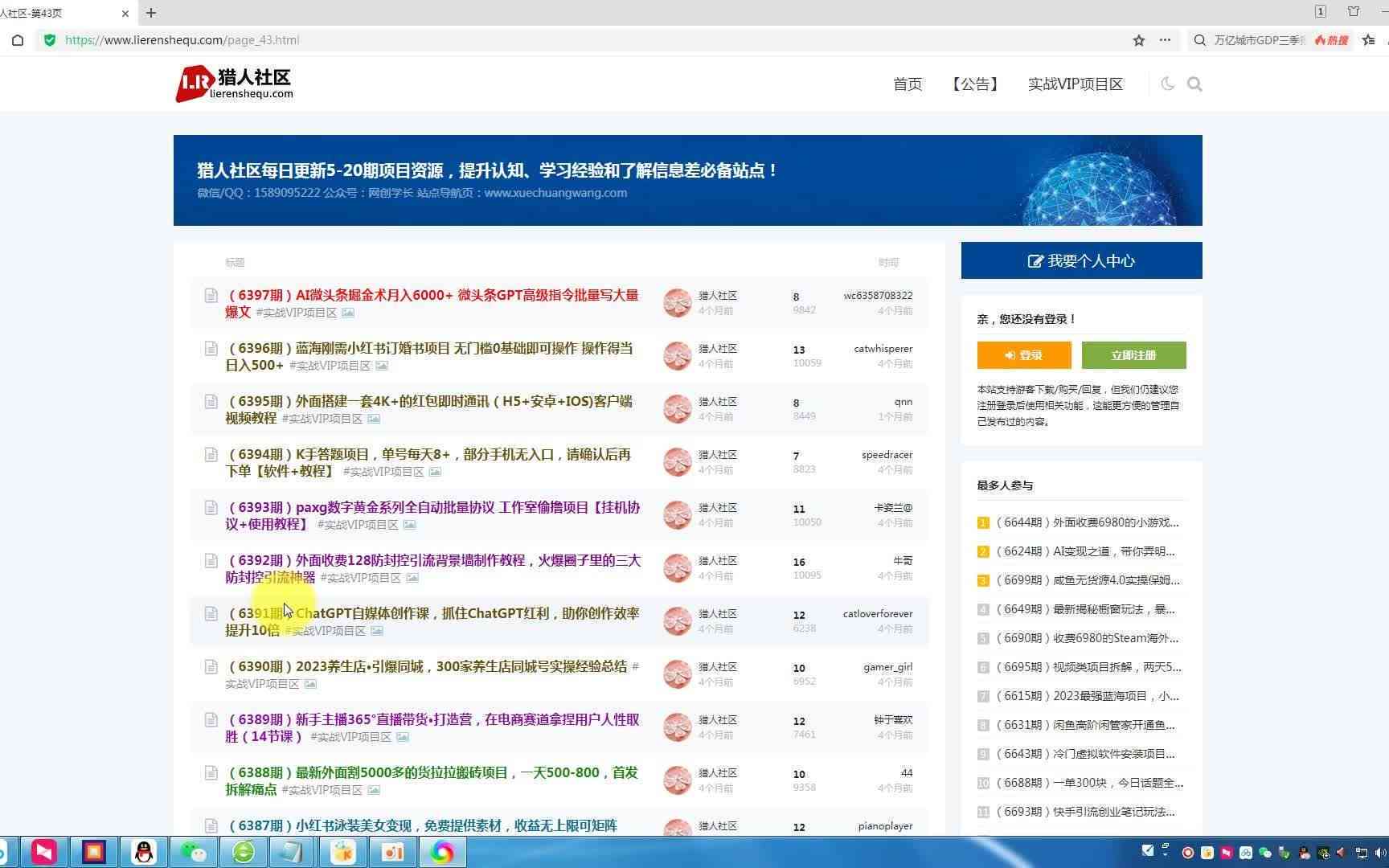Screen dimensions: 1389x868
Task: Click 我要个人中心 button
Action: 1082,260
